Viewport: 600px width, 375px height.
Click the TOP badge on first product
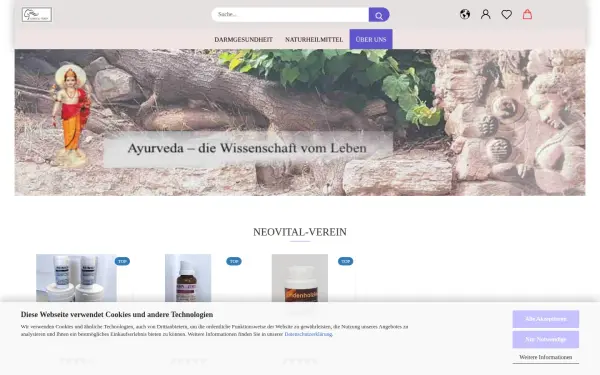[122, 261]
